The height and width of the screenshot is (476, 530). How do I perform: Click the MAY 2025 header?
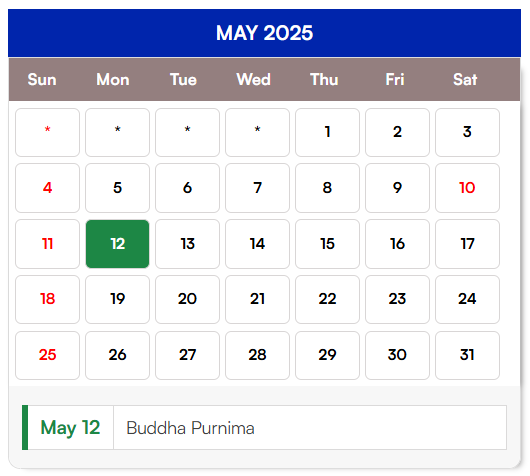(x=264, y=33)
